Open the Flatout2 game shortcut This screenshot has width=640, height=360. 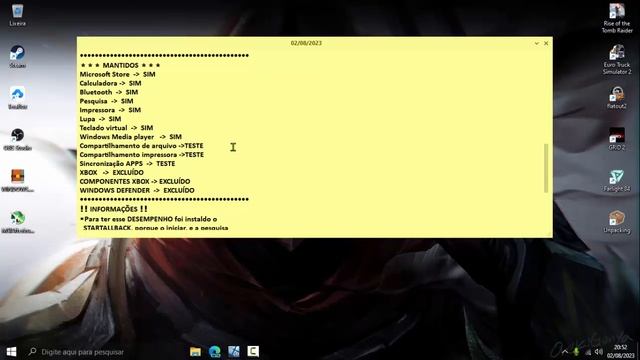[x=617, y=98]
